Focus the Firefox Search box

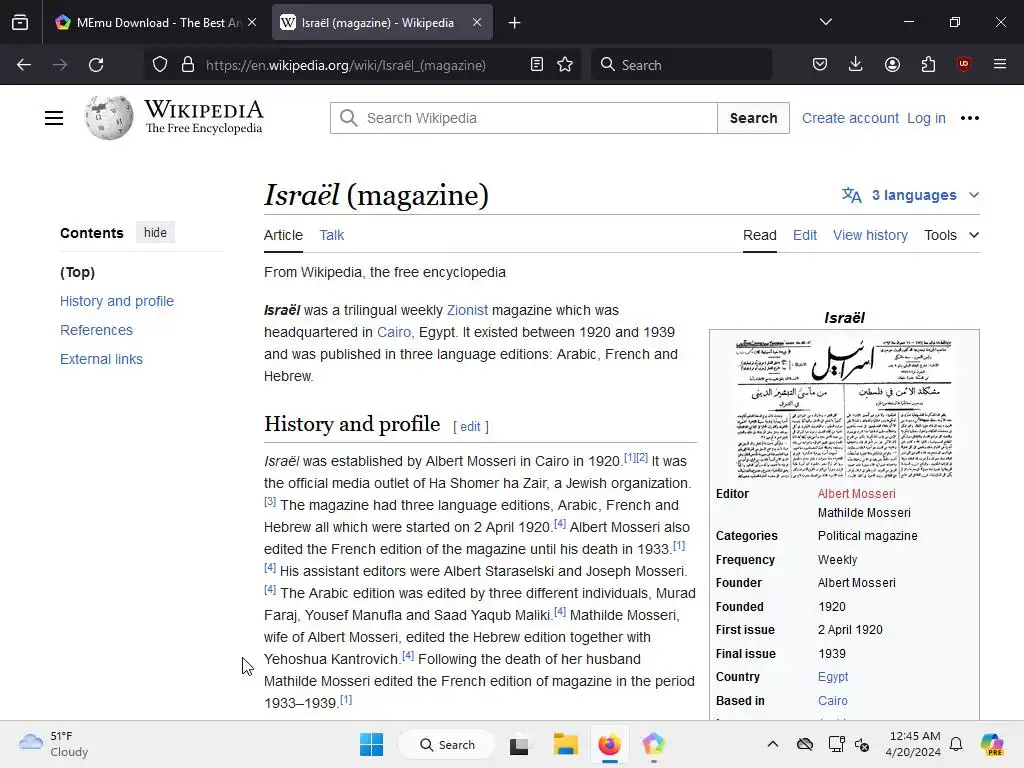[681, 65]
